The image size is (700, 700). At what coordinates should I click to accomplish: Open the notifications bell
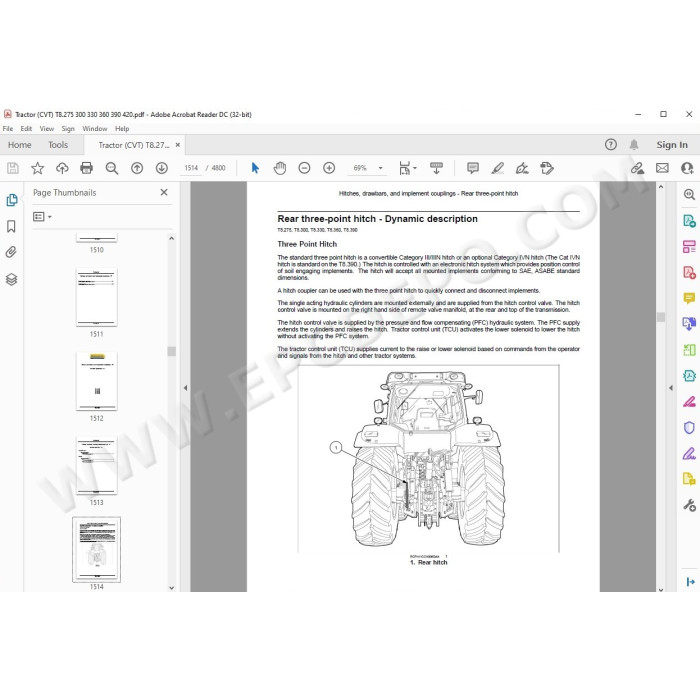[634, 145]
